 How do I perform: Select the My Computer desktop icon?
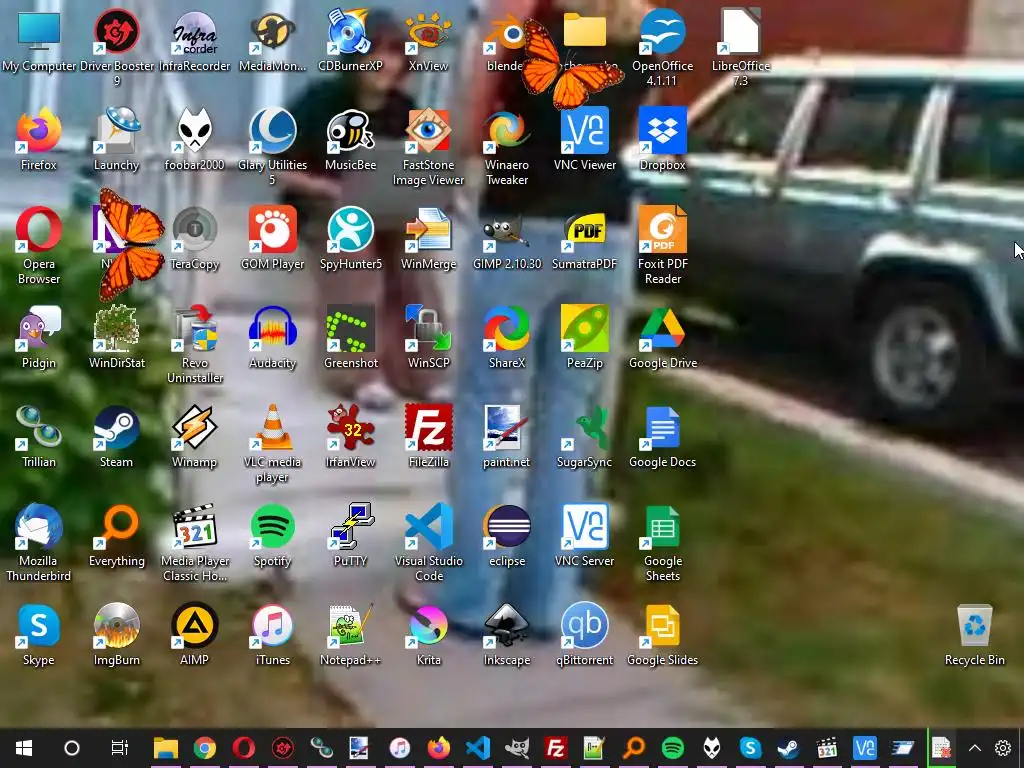pos(39,40)
